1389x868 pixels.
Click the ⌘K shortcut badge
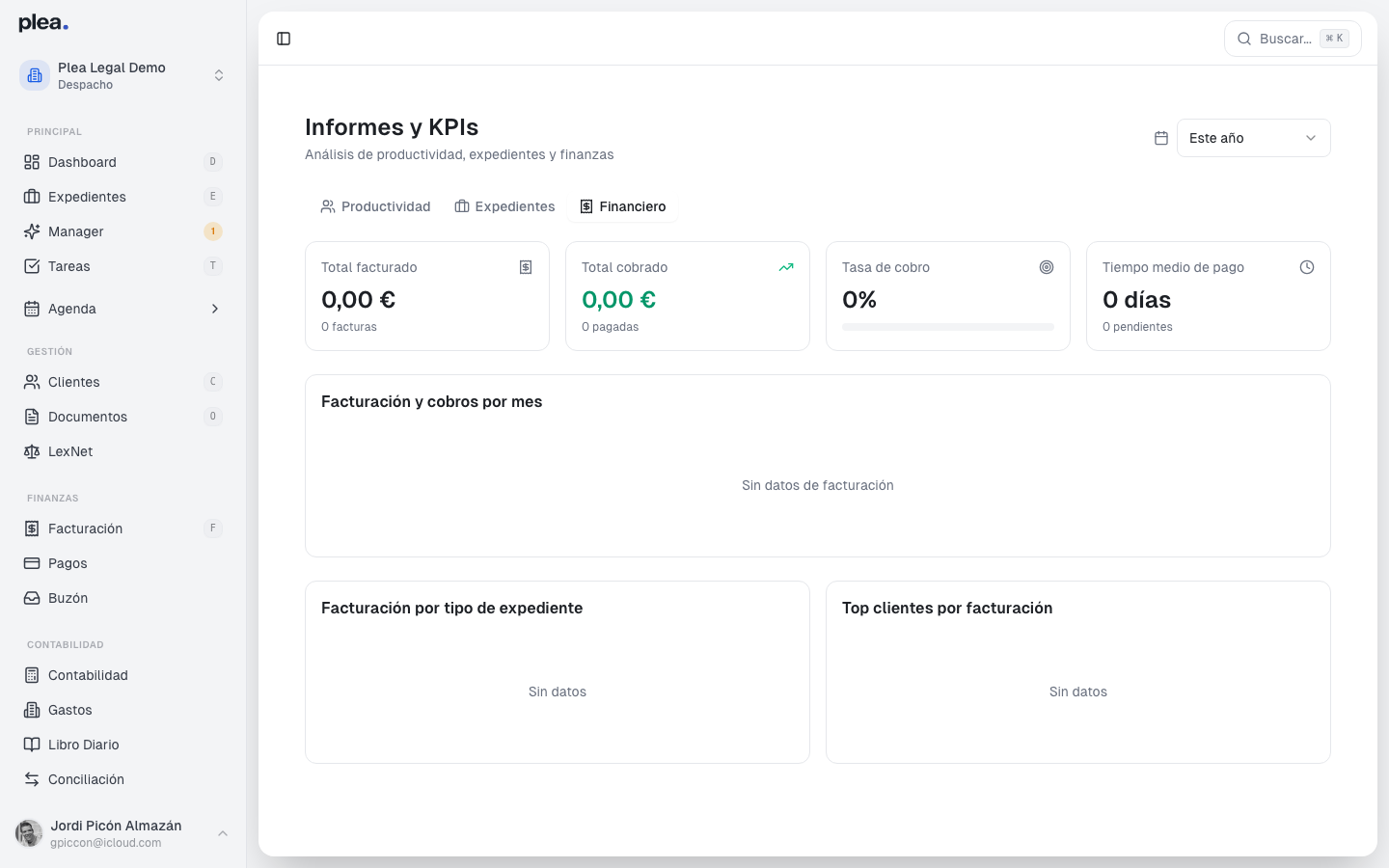click(x=1334, y=39)
